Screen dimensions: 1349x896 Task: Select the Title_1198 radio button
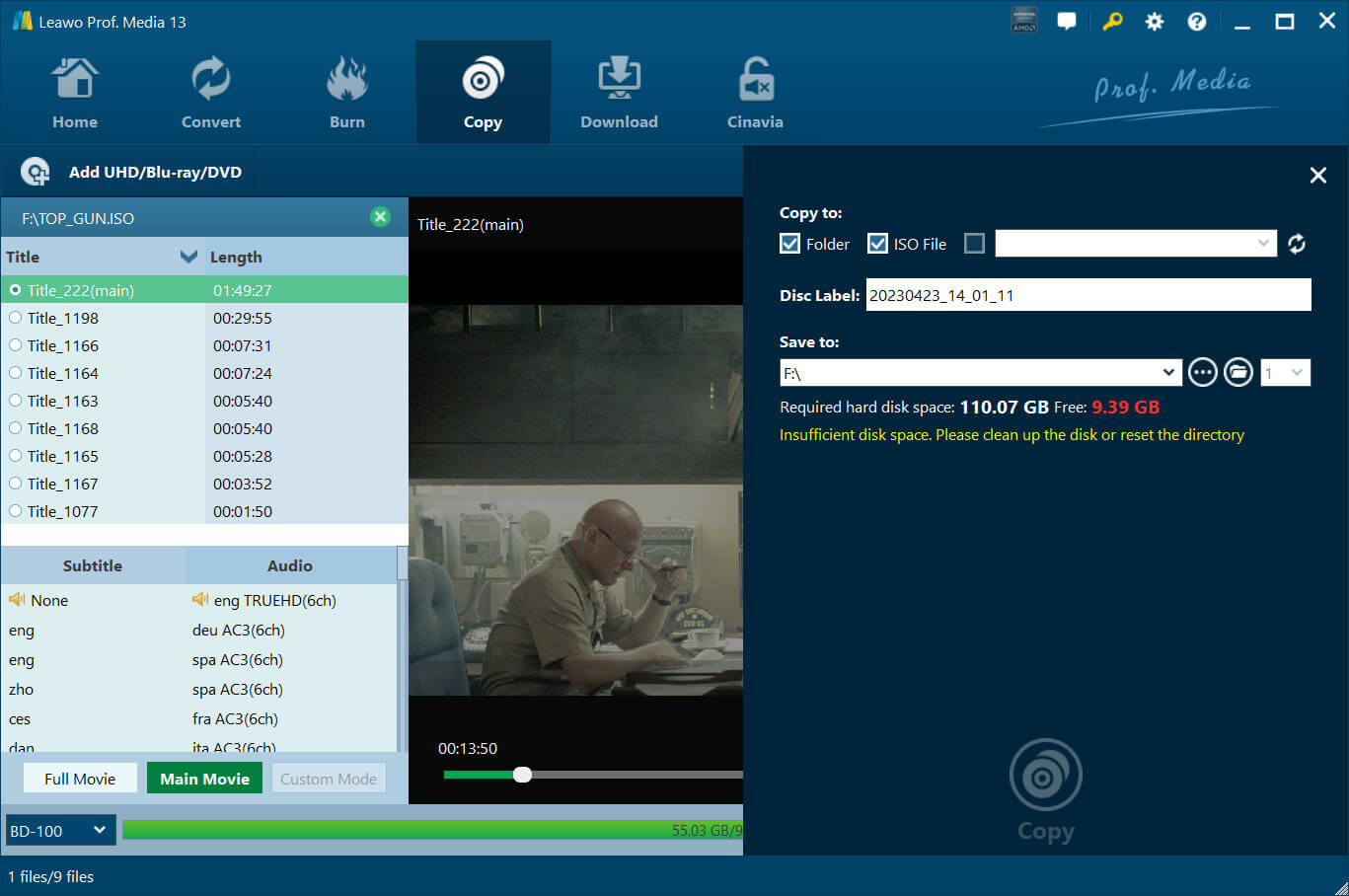tap(16, 318)
